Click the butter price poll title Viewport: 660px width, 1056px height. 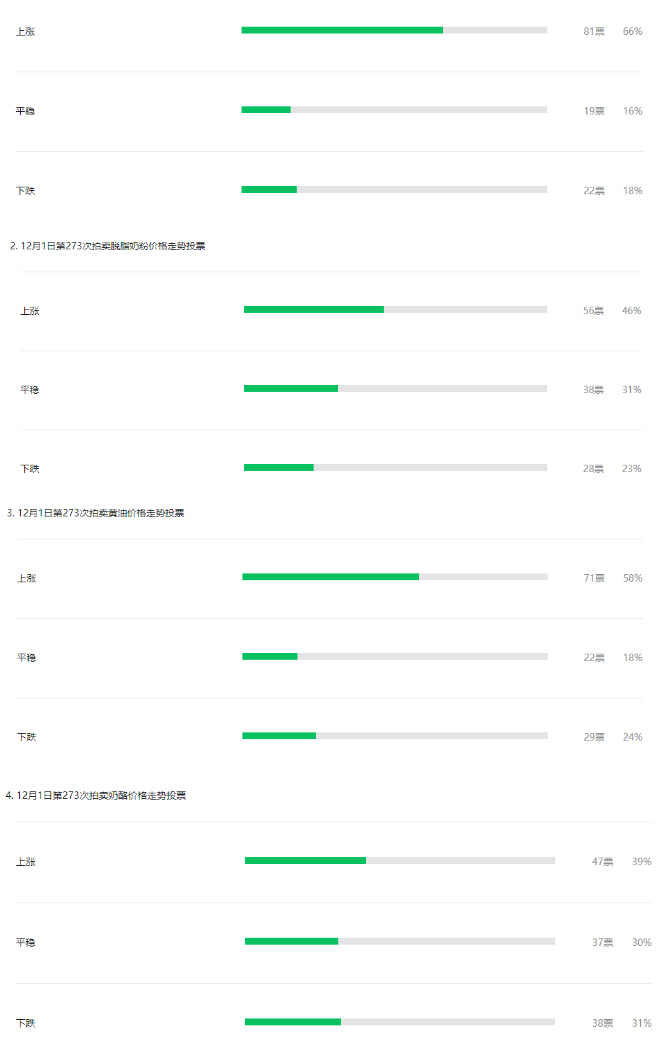[96, 513]
